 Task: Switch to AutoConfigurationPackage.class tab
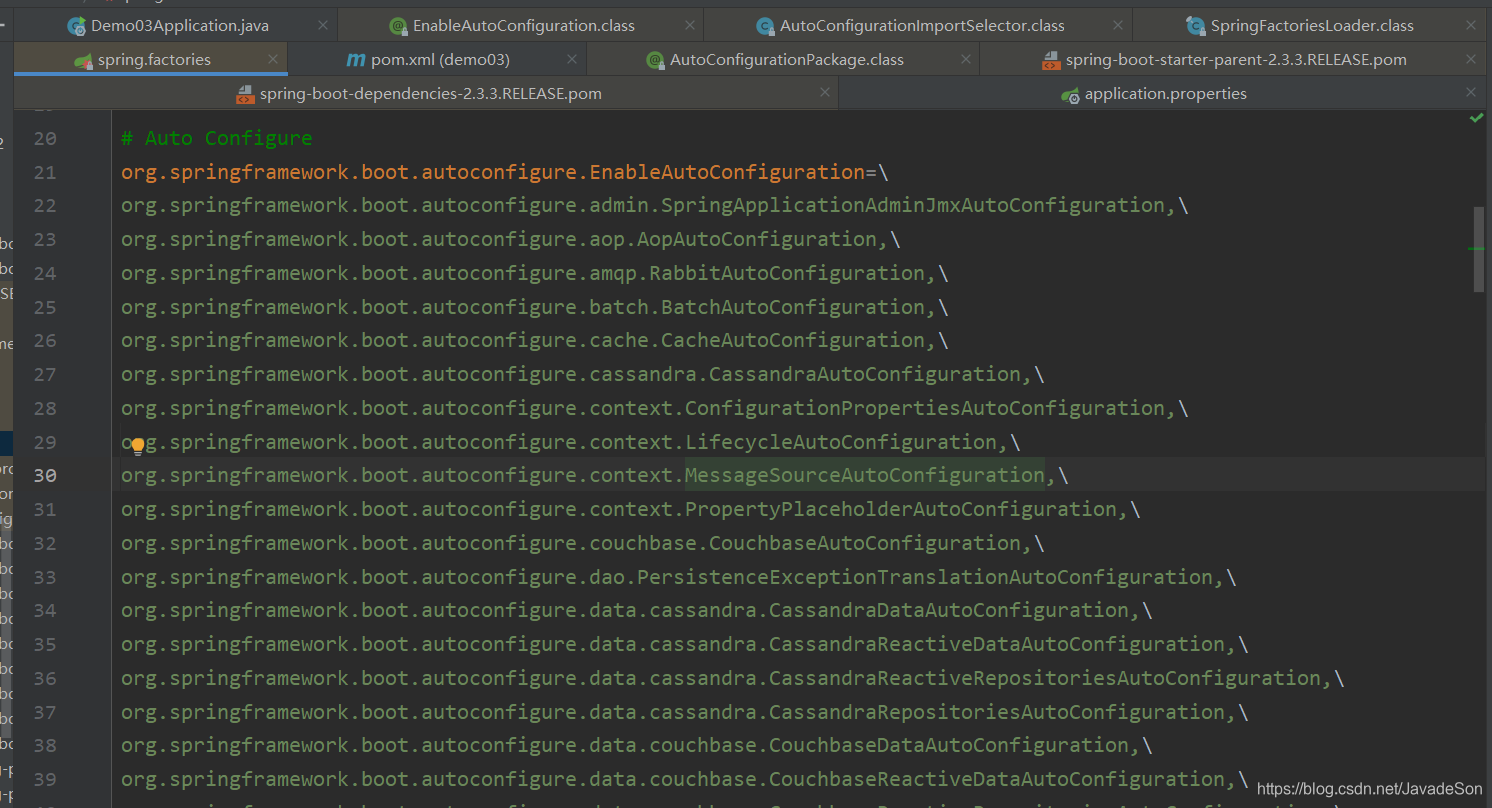tap(783, 59)
